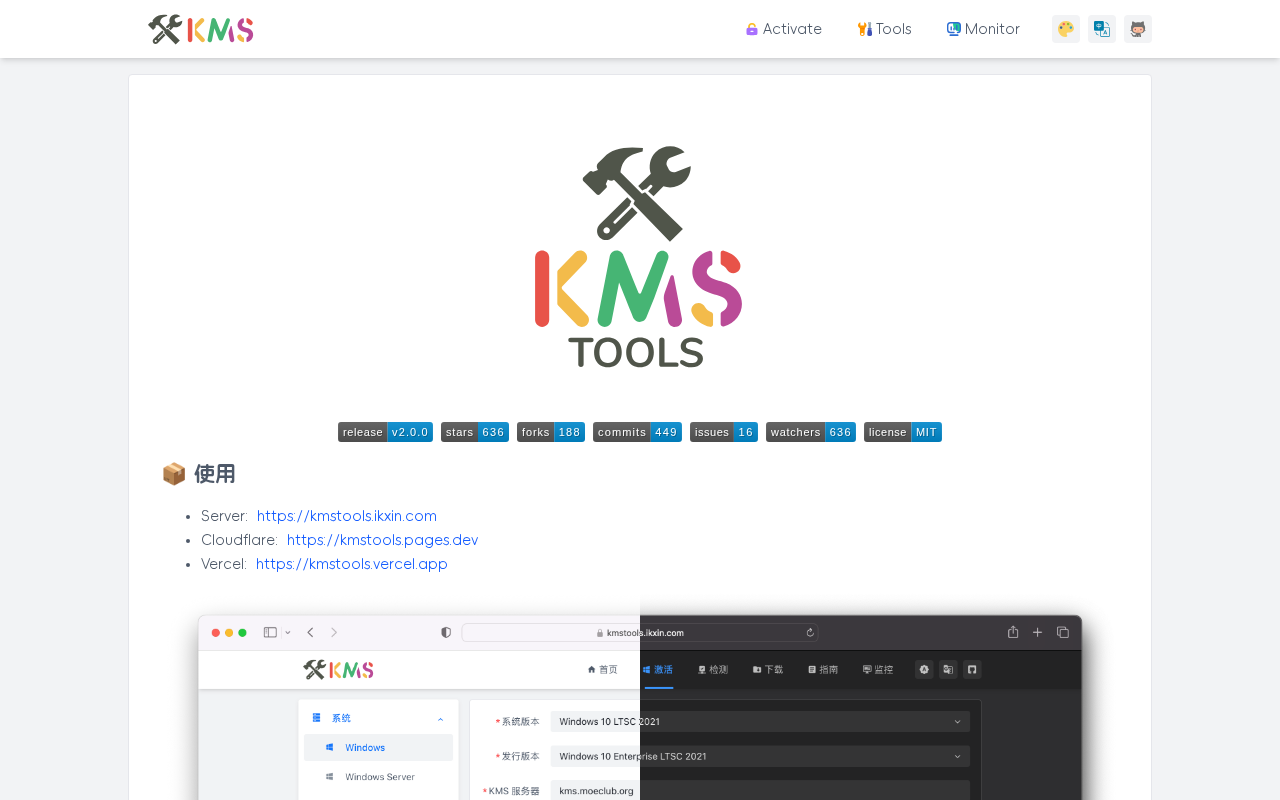Click the large KMS Tools logo

click(x=638, y=257)
